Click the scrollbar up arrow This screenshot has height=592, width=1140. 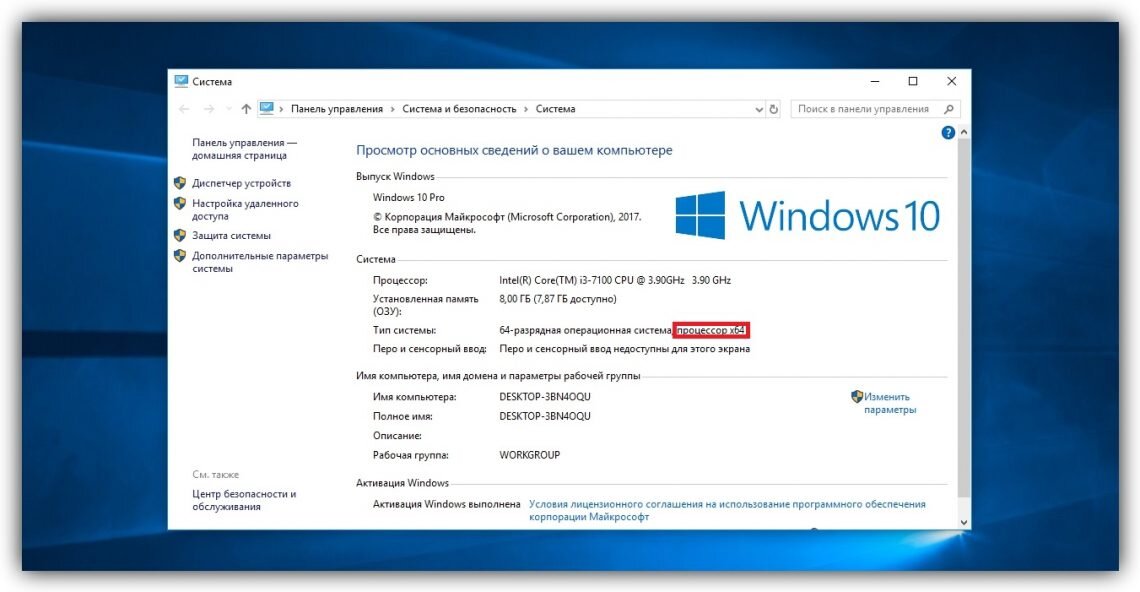(964, 132)
